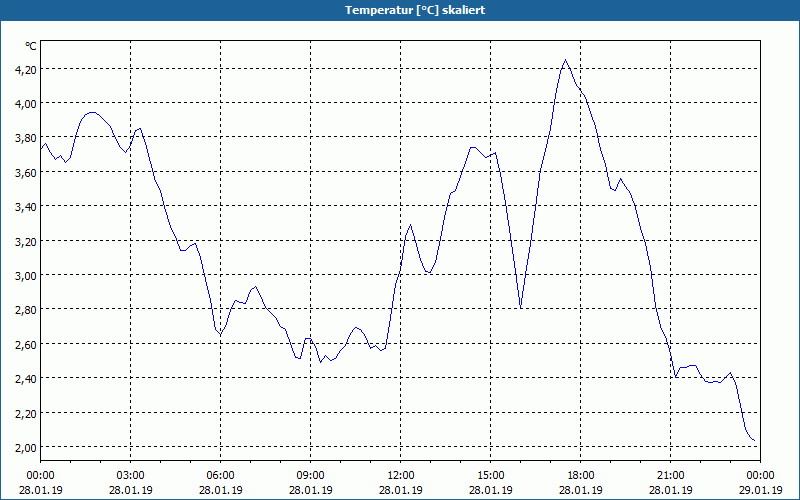Select the 06:00 x-axis time label
Image resolution: width=800 pixels, height=500 pixels.
(x=220, y=476)
